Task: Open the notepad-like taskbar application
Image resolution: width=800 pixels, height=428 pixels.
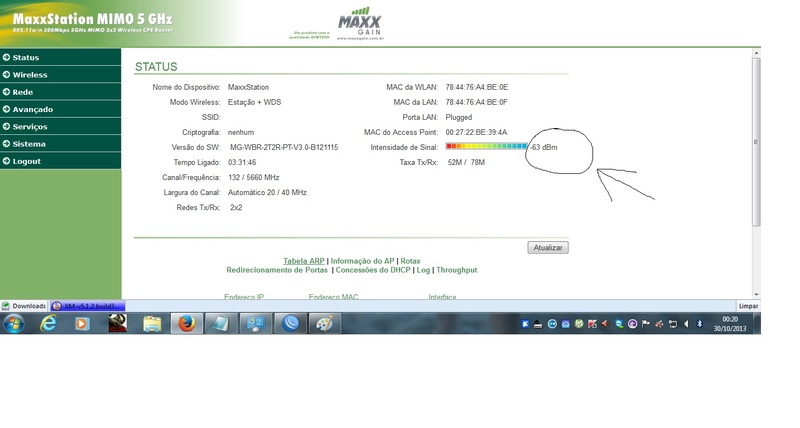Action: [221, 323]
